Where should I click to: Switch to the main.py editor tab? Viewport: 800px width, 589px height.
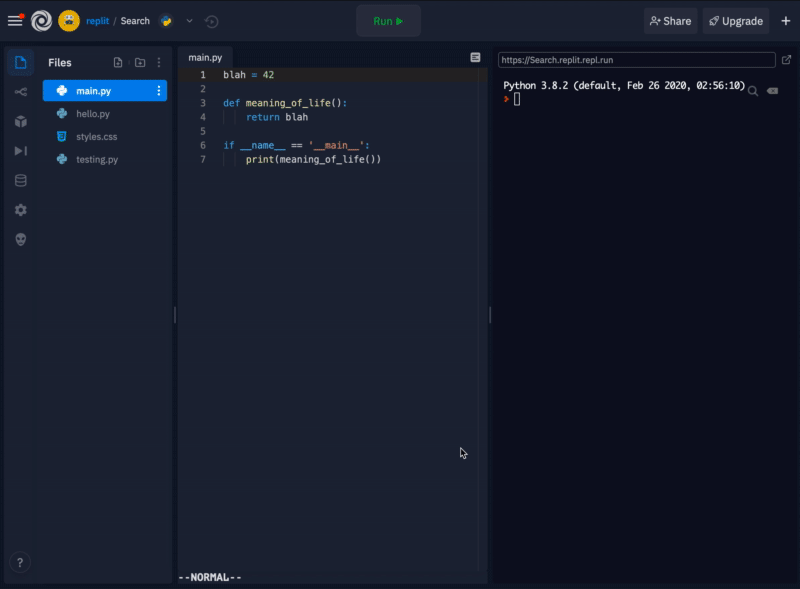pyautogui.click(x=205, y=58)
